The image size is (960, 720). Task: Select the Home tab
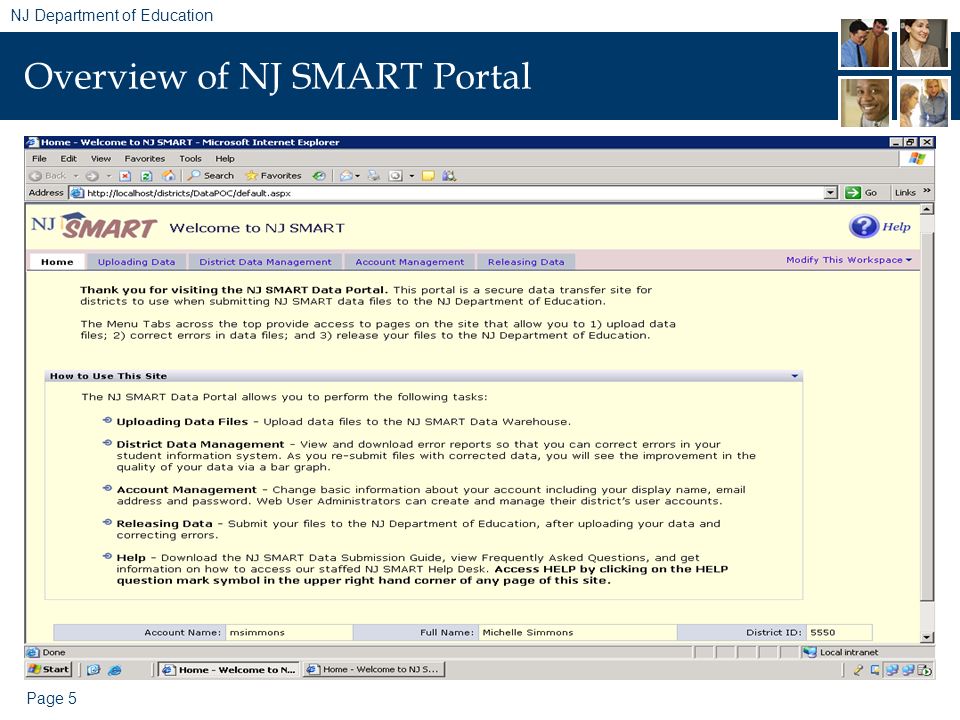[58, 262]
